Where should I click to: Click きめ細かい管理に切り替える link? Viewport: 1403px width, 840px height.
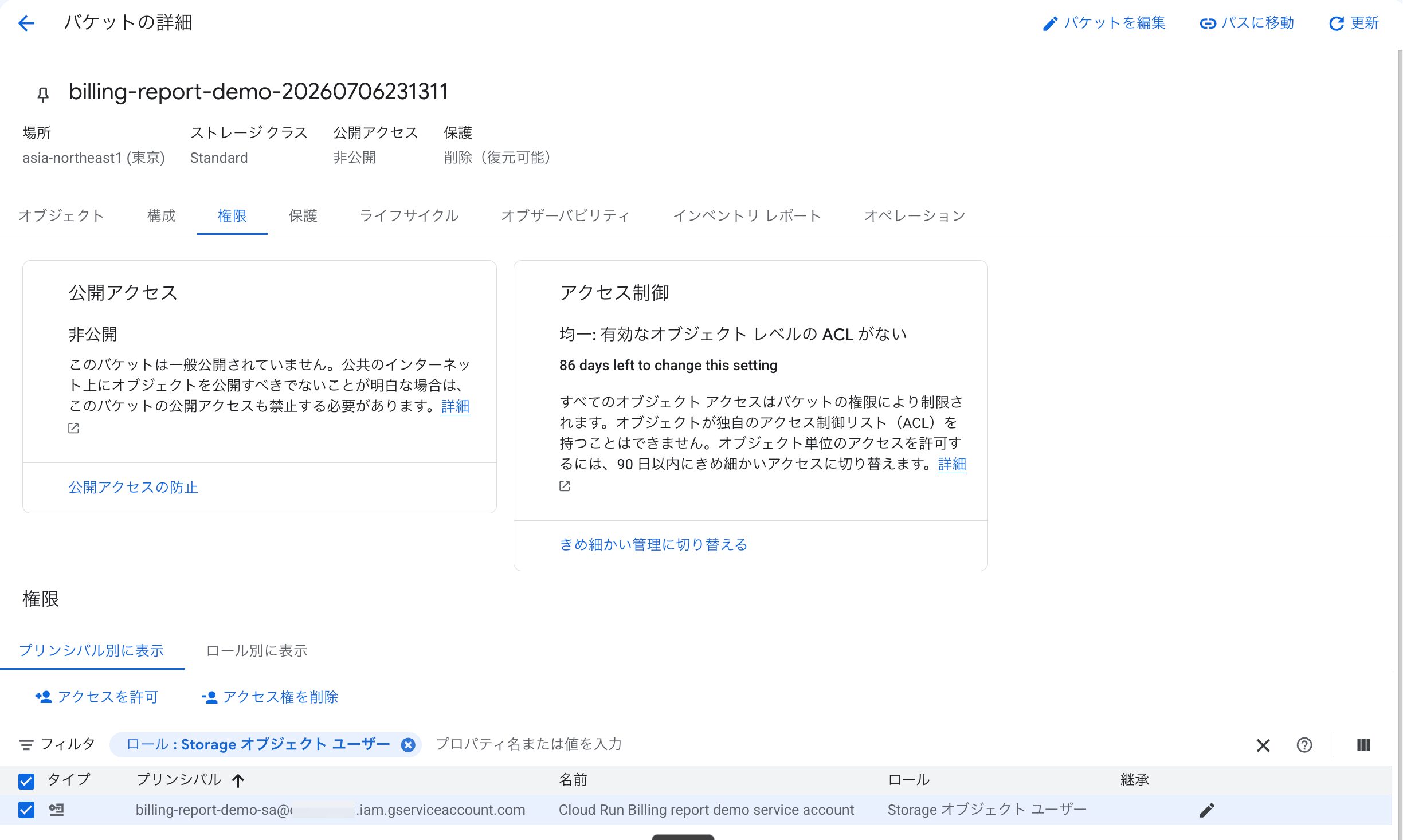(653, 544)
